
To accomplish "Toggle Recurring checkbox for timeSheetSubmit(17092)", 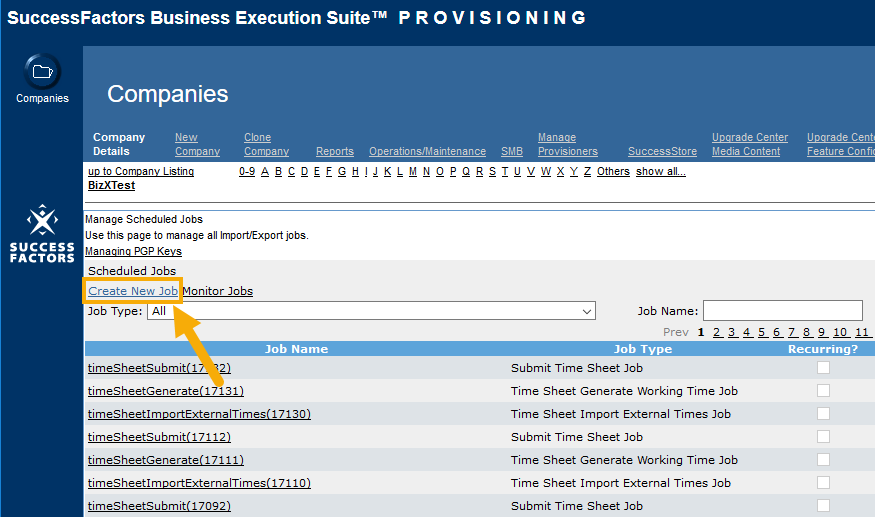I will point(823,505).
